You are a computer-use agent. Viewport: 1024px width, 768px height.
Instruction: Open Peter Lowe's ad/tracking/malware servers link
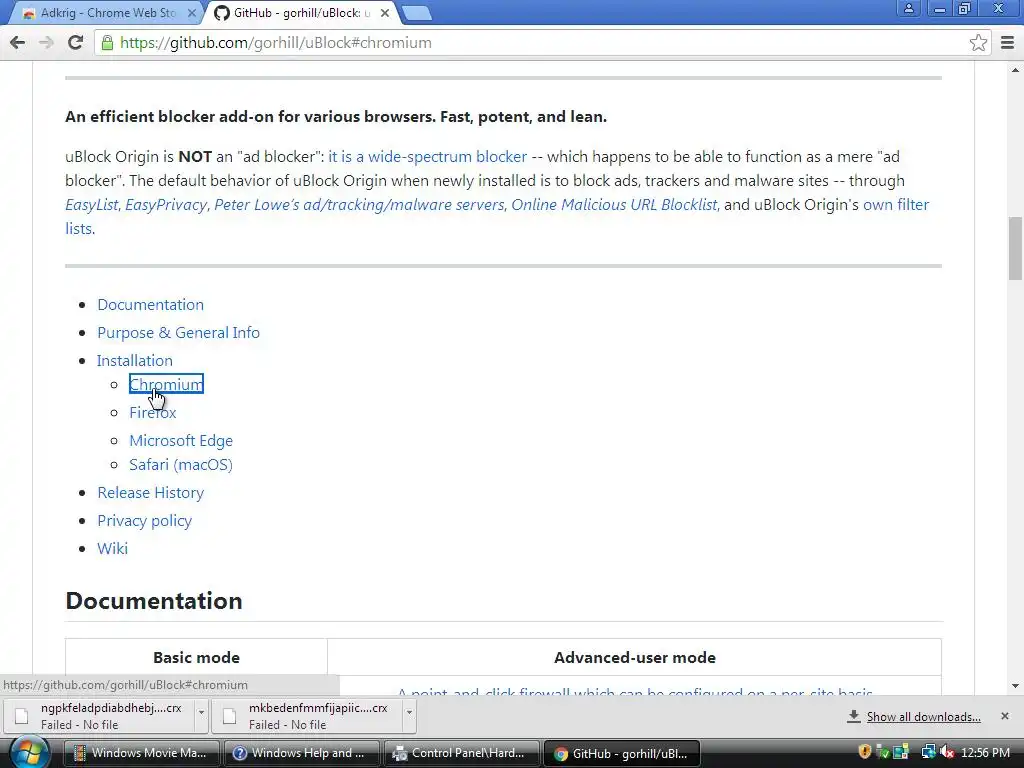tap(359, 205)
